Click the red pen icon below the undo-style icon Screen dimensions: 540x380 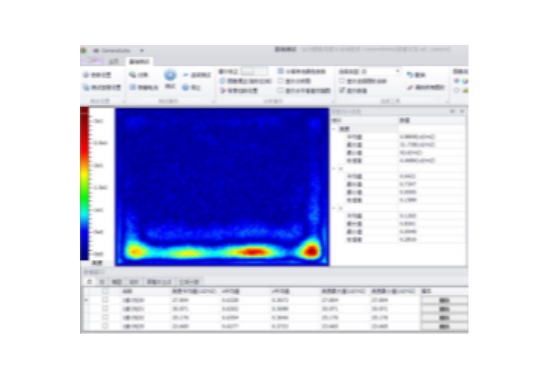pyautogui.click(x=409, y=88)
